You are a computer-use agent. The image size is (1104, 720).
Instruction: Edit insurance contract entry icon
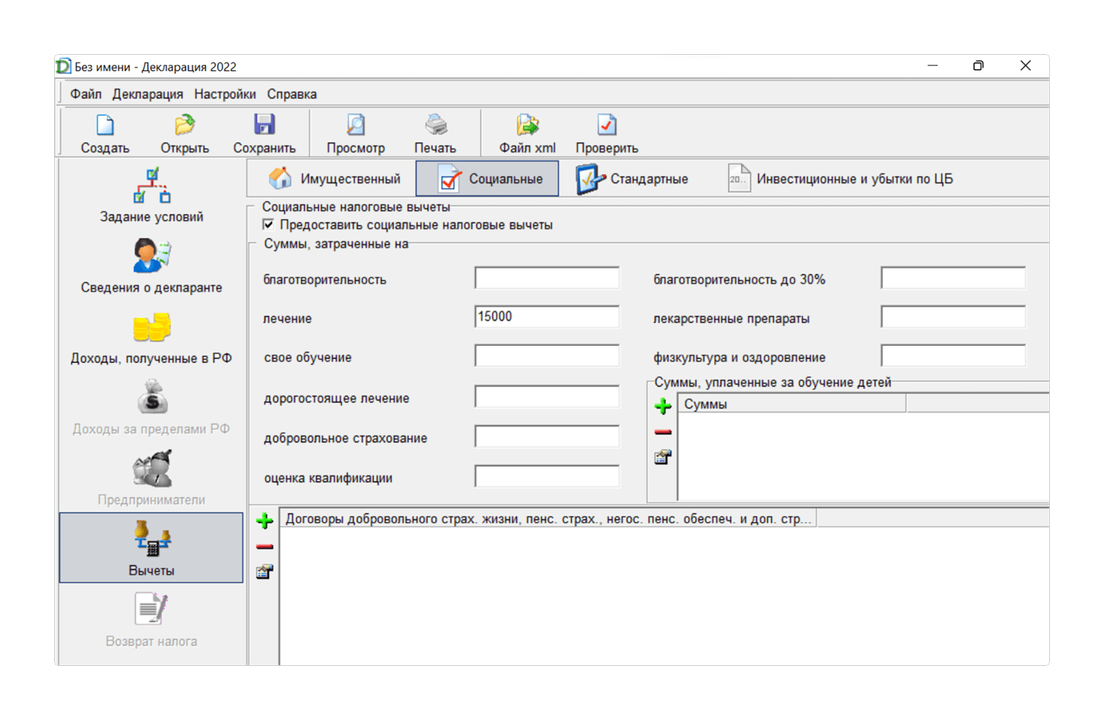tap(265, 571)
